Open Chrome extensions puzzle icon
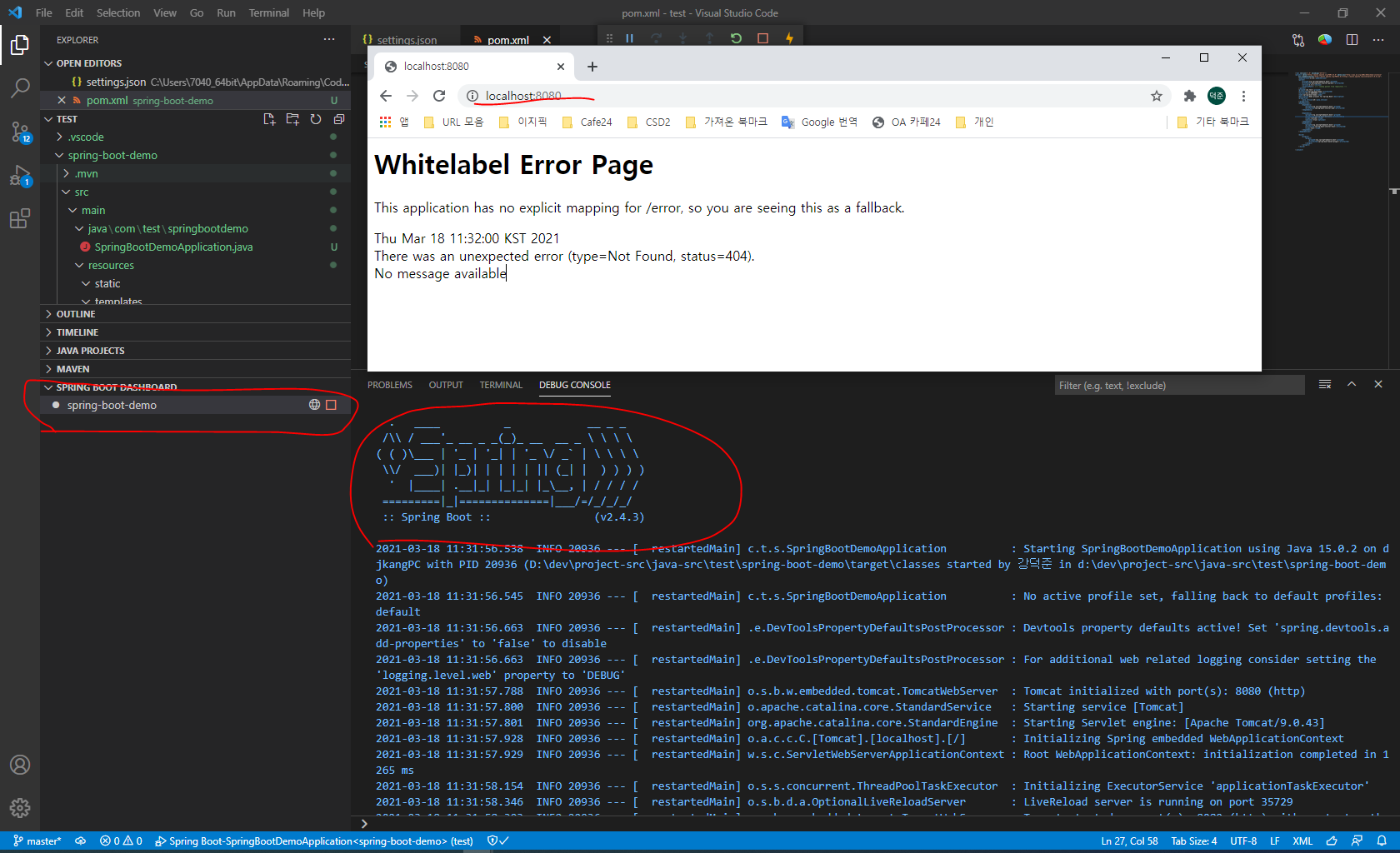 (1190, 96)
